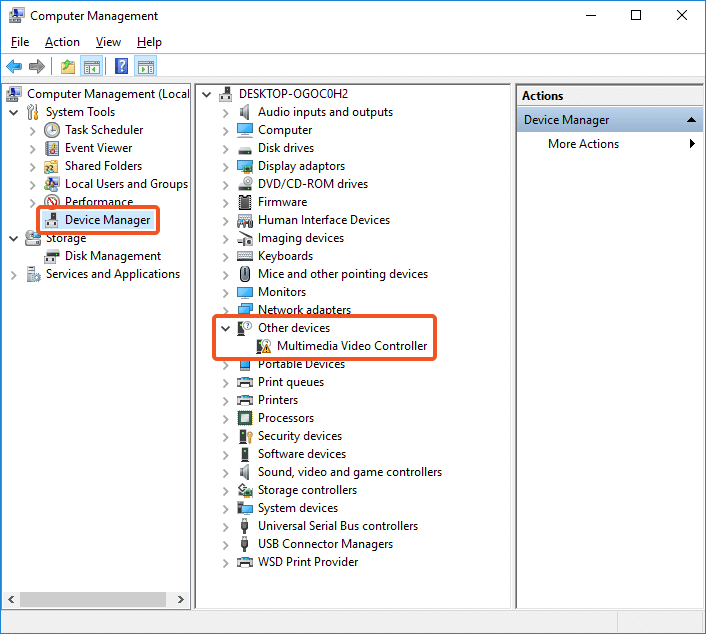This screenshot has width=706, height=634.
Task: Select the Print queues category
Action: [291, 382]
